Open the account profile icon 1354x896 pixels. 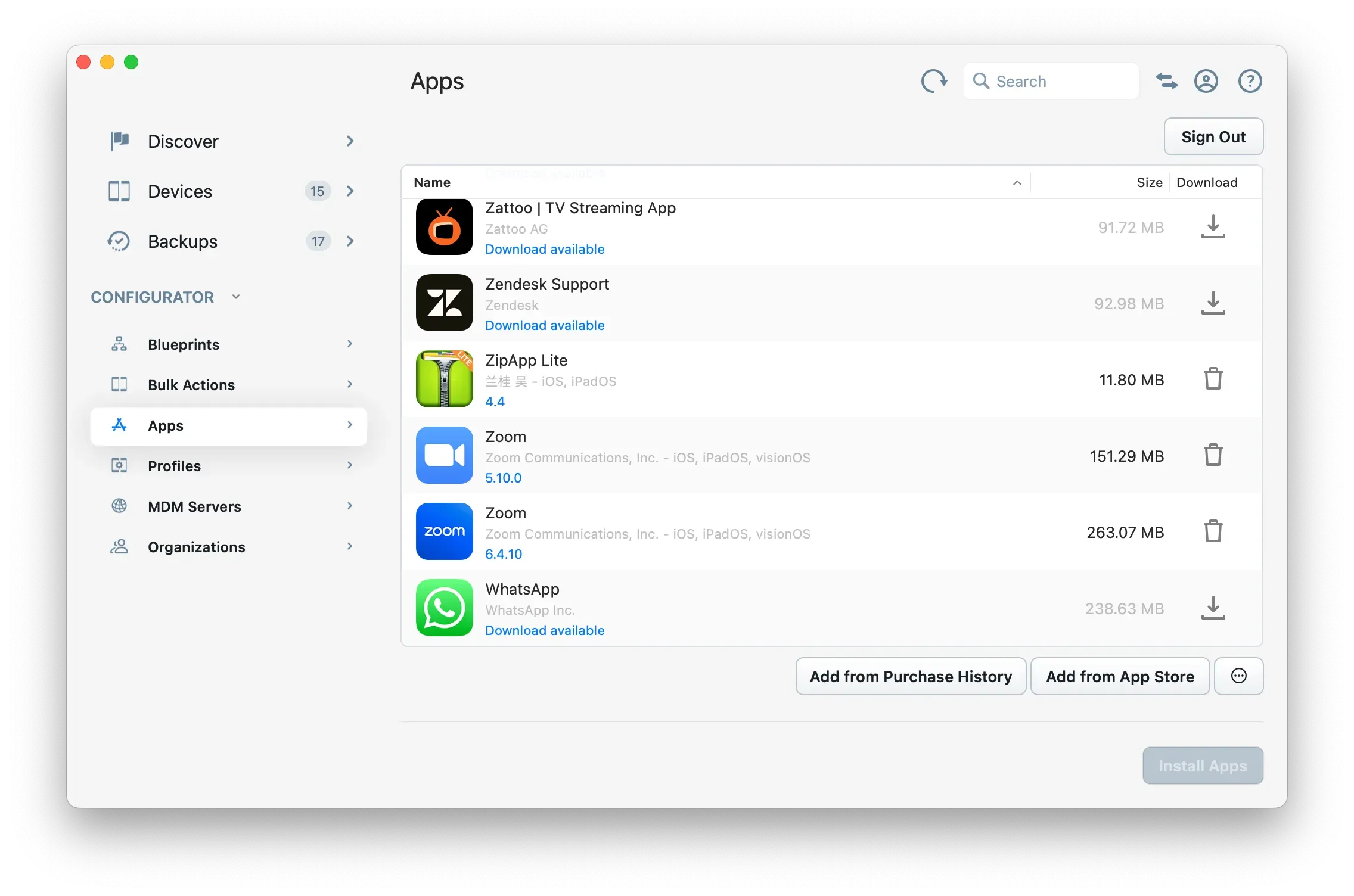pos(1205,81)
